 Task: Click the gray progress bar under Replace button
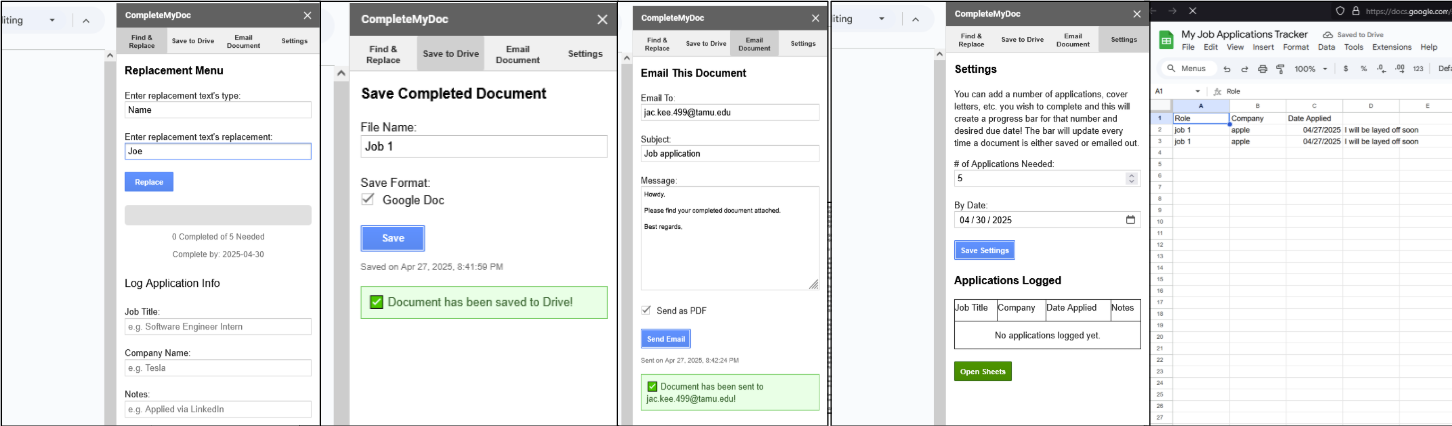(x=218, y=215)
